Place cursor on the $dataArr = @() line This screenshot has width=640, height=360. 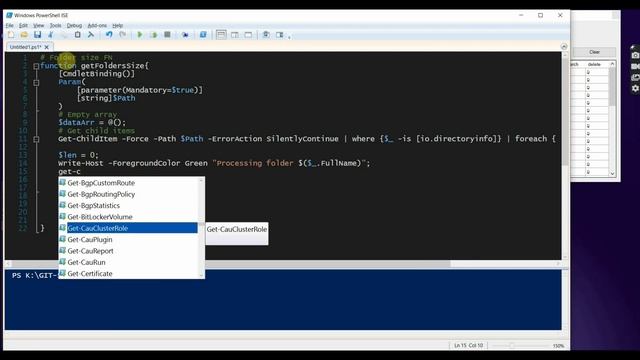tap(92, 122)
